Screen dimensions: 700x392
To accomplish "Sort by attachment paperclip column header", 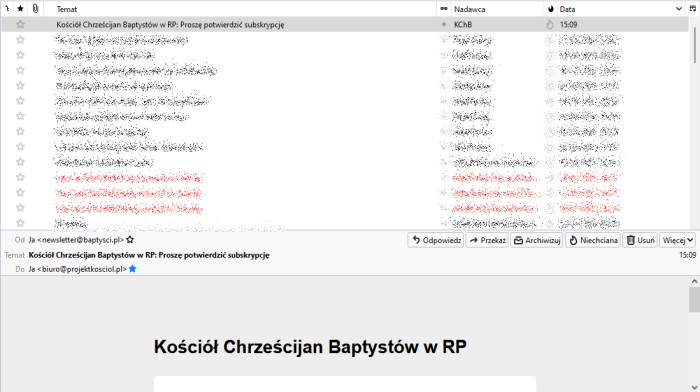I will pyautogui.click(x=35, y=8).
